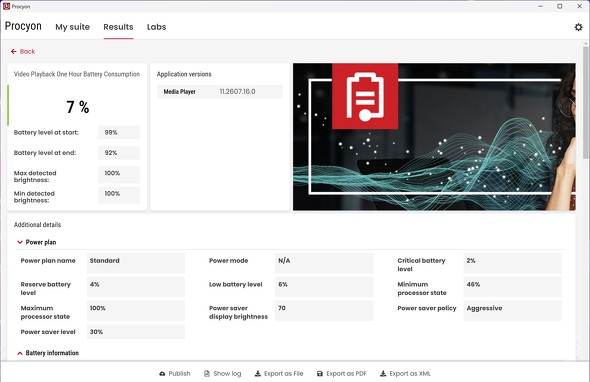Image resolution: width=590 pixels, height=382 pixels.
Task: Click the Export as PDF save icon
Action: (320, 374)
